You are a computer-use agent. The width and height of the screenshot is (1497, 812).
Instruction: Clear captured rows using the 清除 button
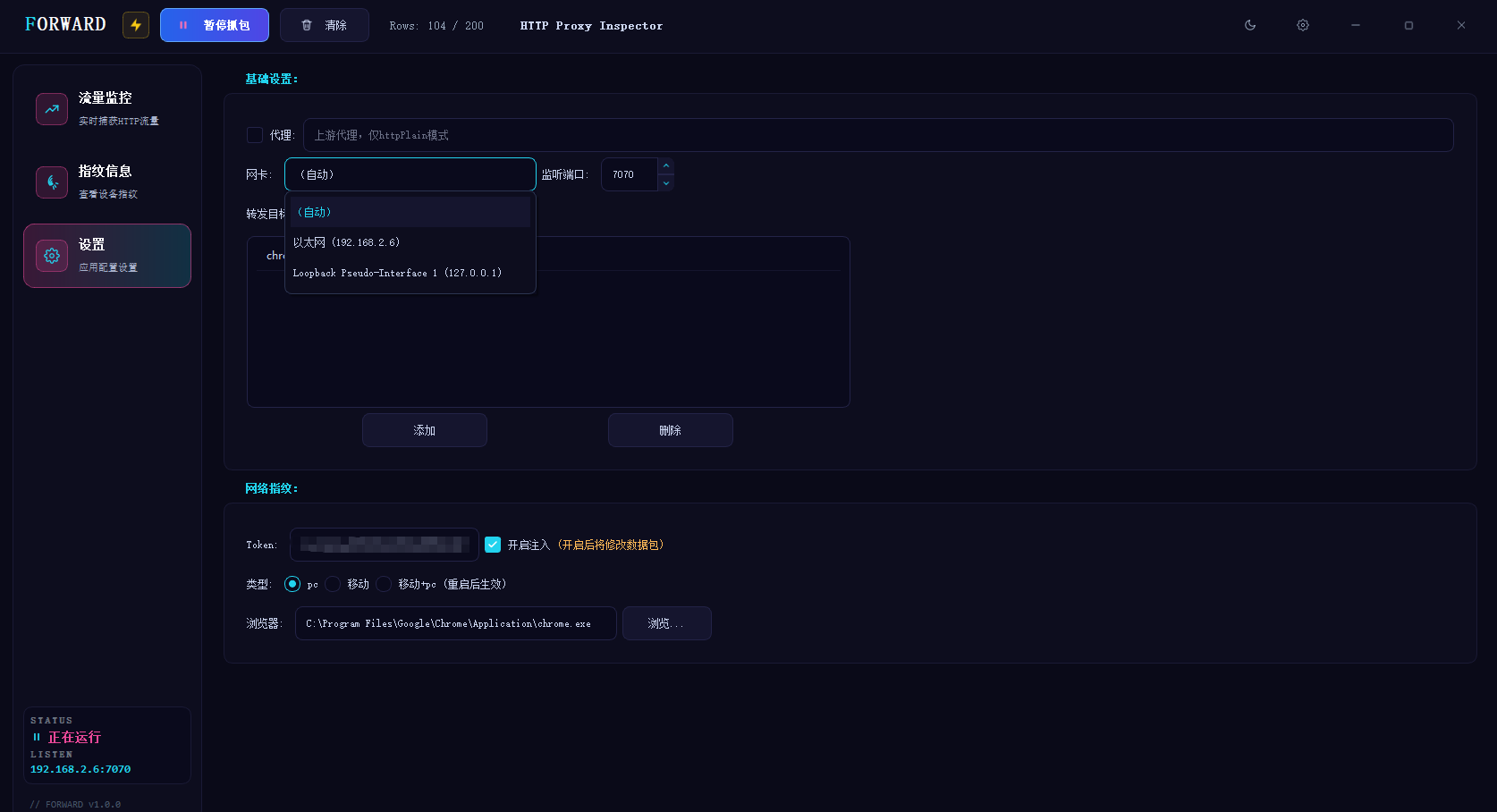(x=325, y=25)
